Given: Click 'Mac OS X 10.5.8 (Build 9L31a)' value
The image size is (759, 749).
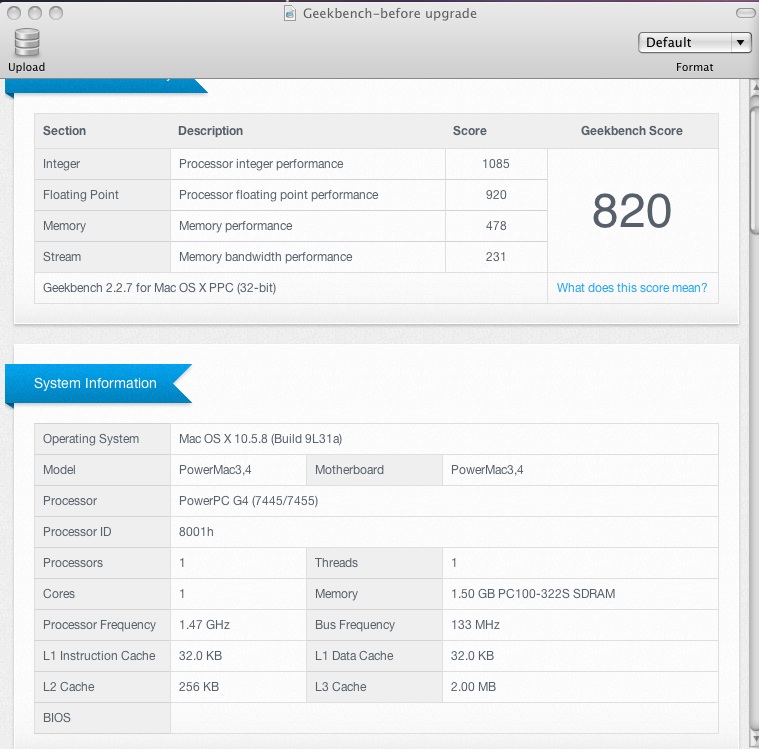Looking at the screenshot, I should [x=260, y=439].
